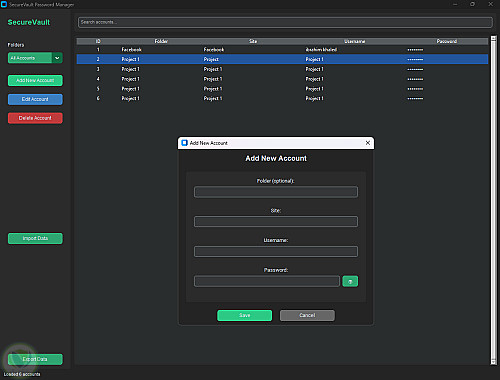Close the Add New Account dialog
Screen dimensions: 500x380
[x=368, y=143]
